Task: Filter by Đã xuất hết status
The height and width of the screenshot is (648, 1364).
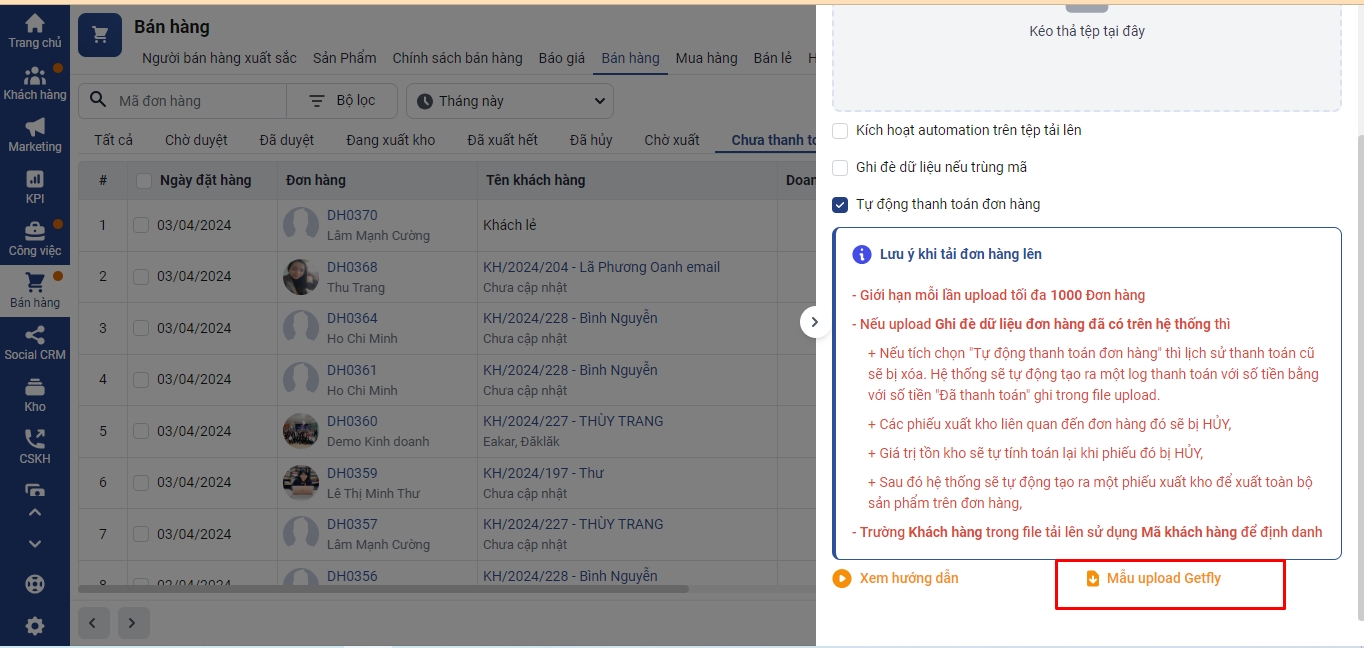Action: pos(503,140)
